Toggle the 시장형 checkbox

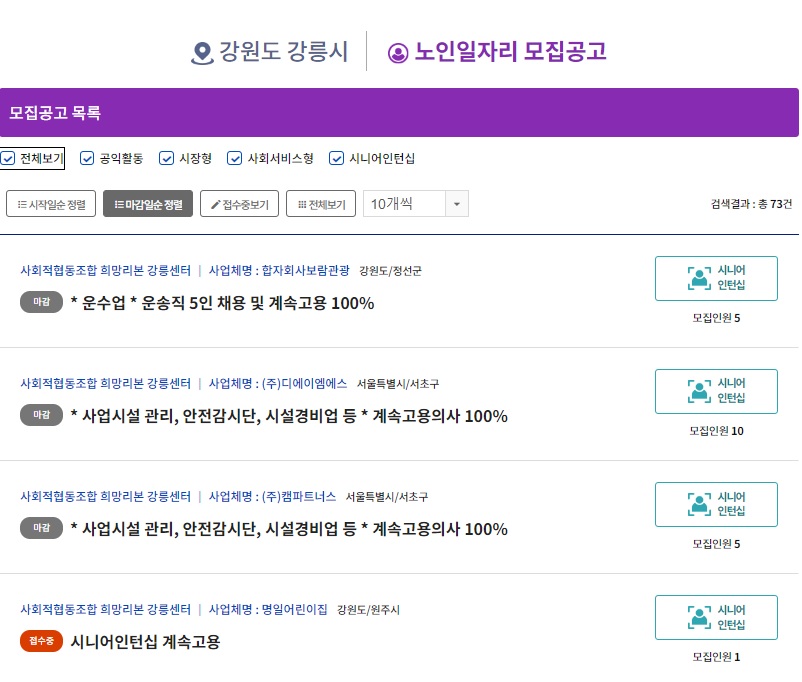(x=166, y=159)
